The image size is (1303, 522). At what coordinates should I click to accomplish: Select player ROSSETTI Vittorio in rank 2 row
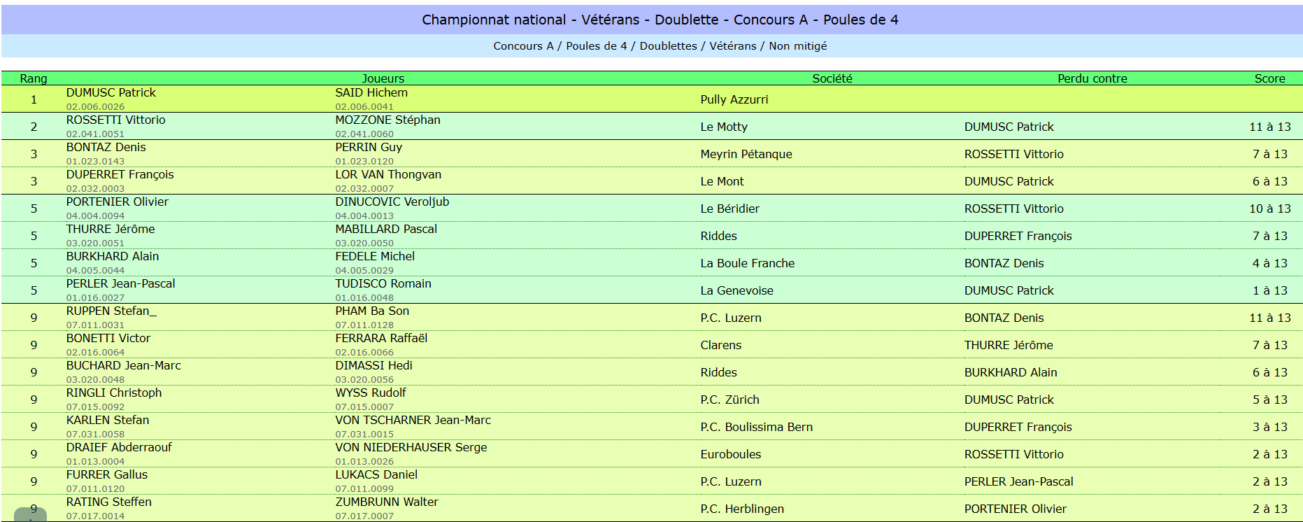tap(116, 120)
